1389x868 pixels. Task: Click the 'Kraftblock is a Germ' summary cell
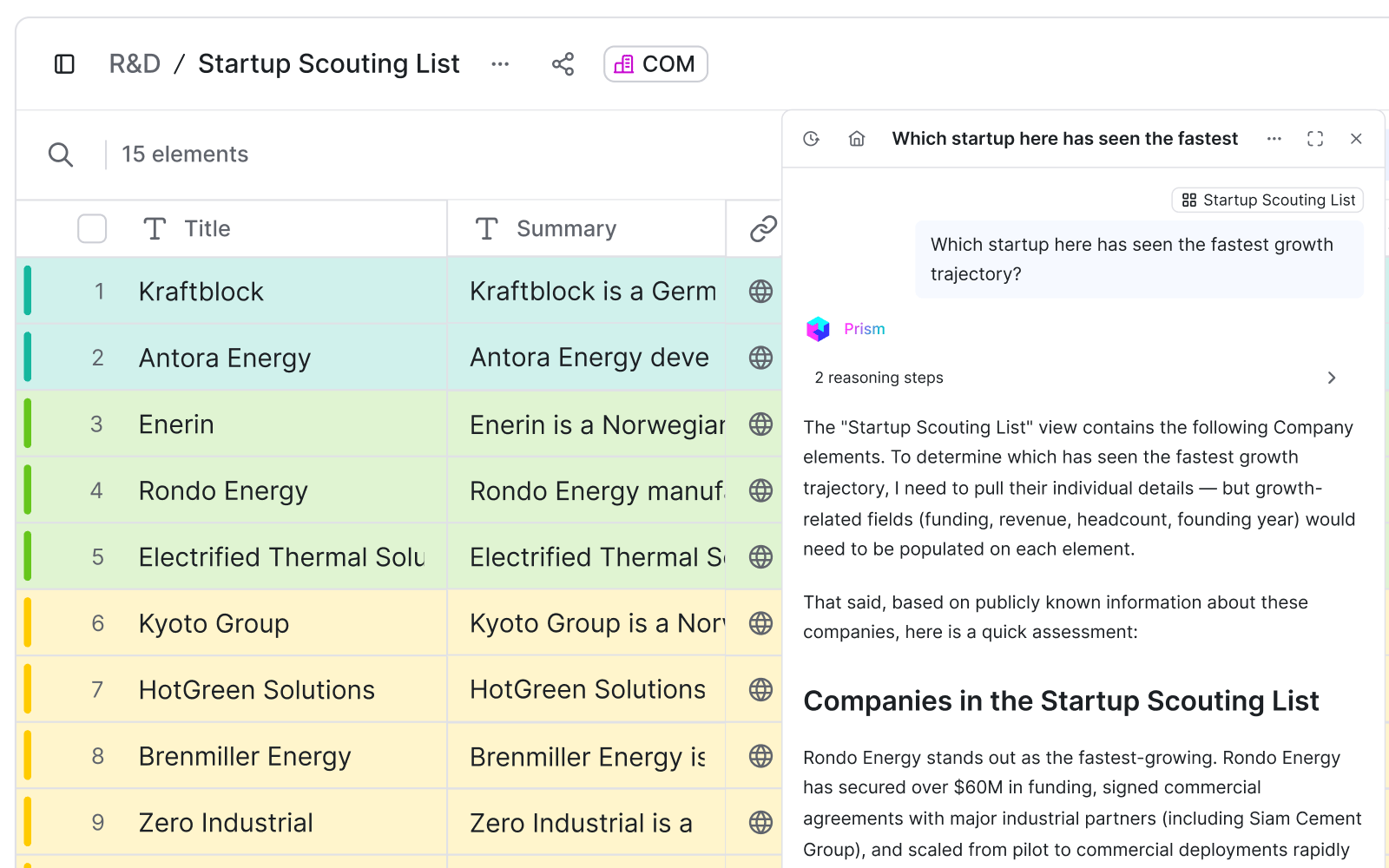click(587, 292)
